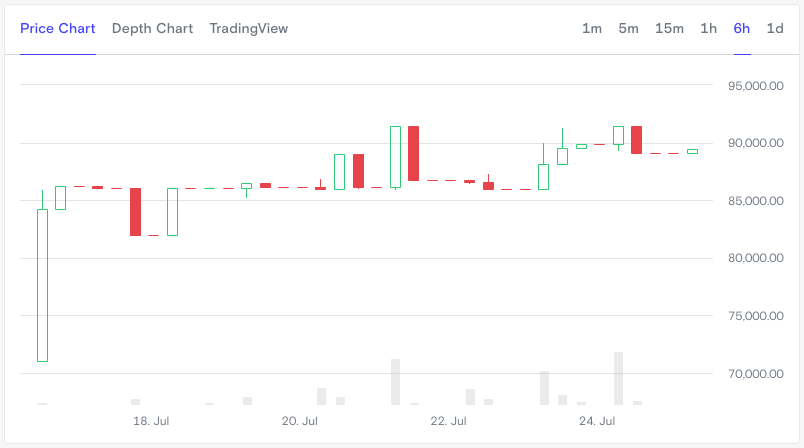Screen dimensions: 804x448
Task: Select the 6h interval
Action: (742, 28)
